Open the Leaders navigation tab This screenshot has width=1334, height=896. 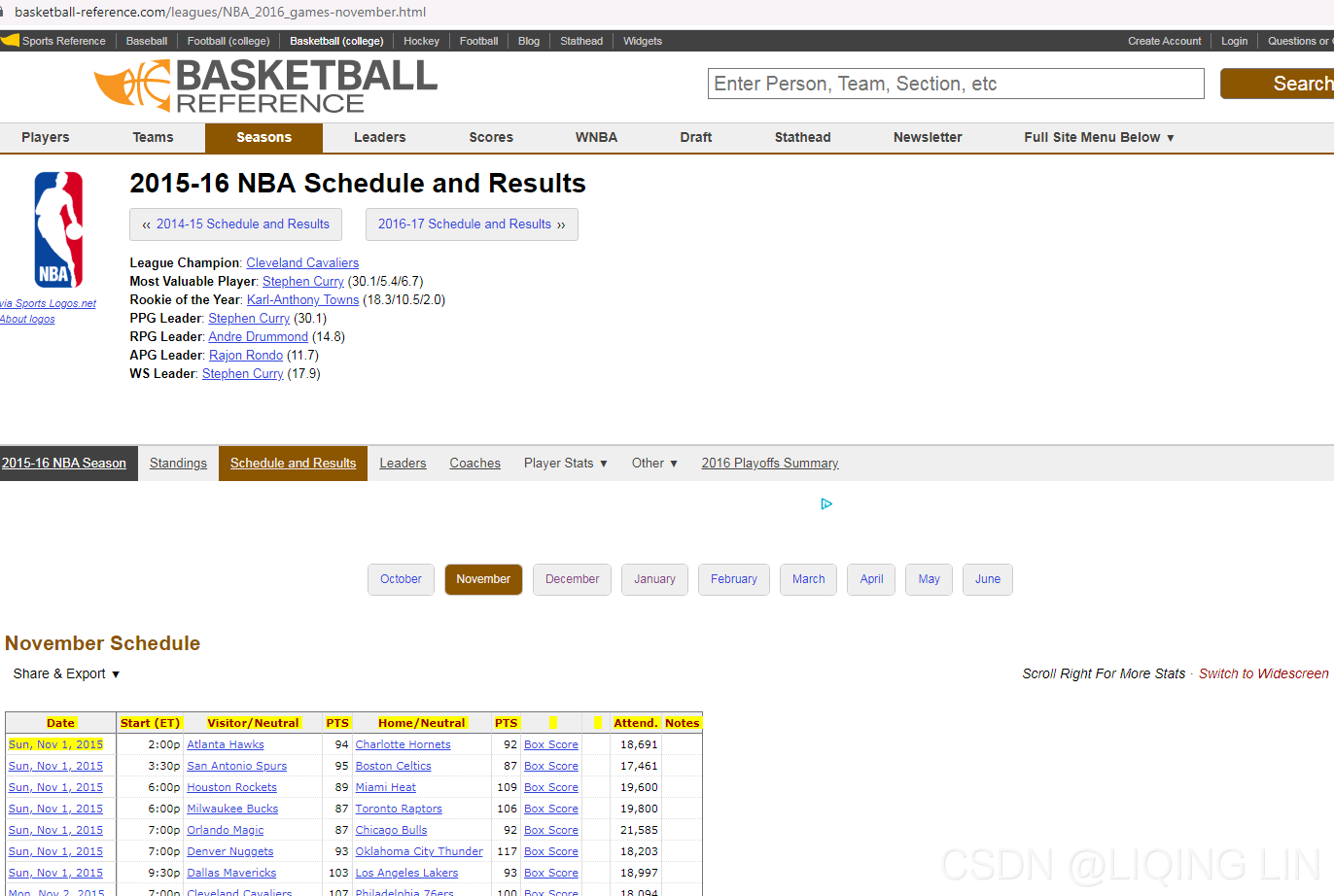point(379,137)
